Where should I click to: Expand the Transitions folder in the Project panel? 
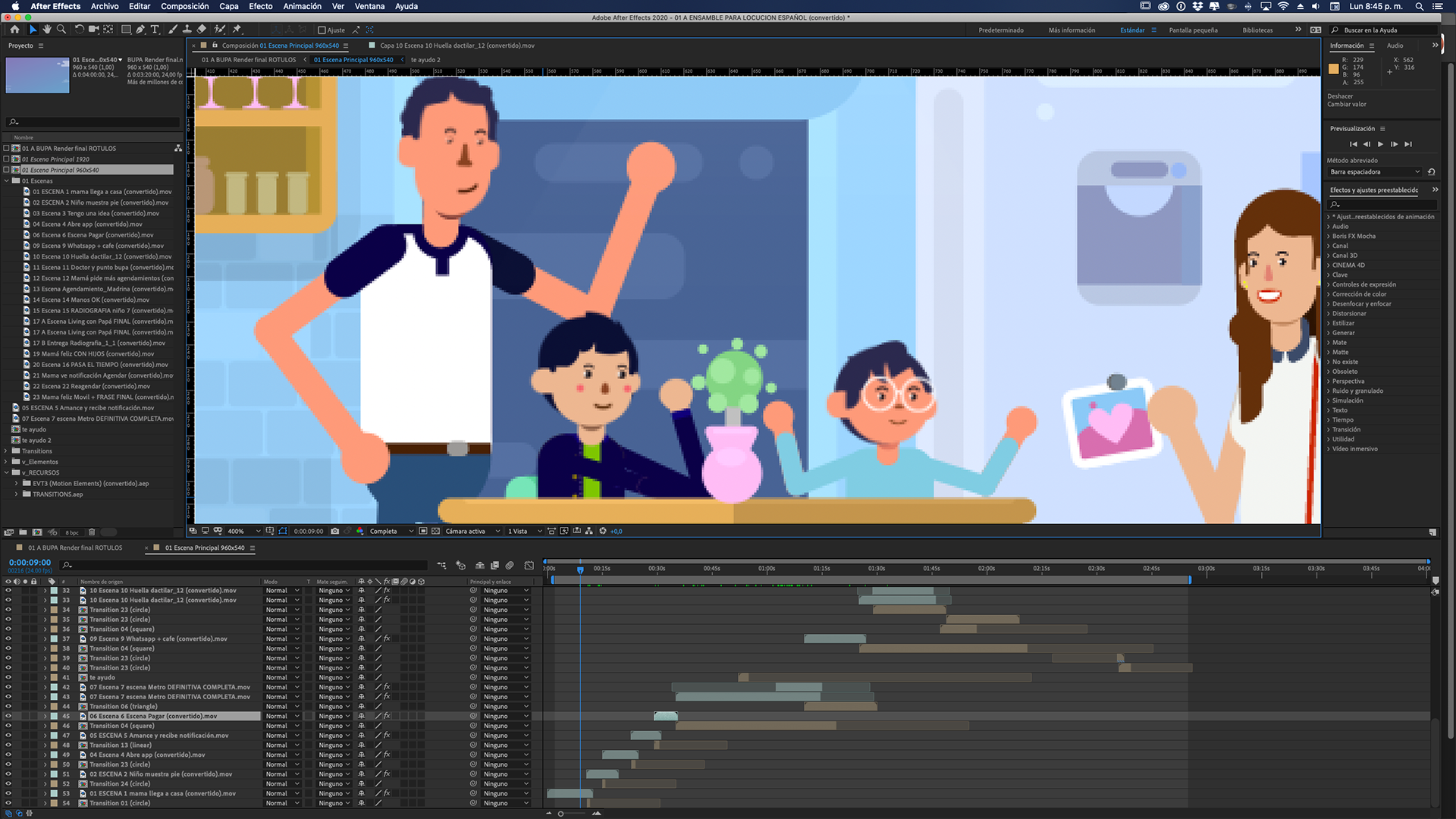click(x=6, y=451)
